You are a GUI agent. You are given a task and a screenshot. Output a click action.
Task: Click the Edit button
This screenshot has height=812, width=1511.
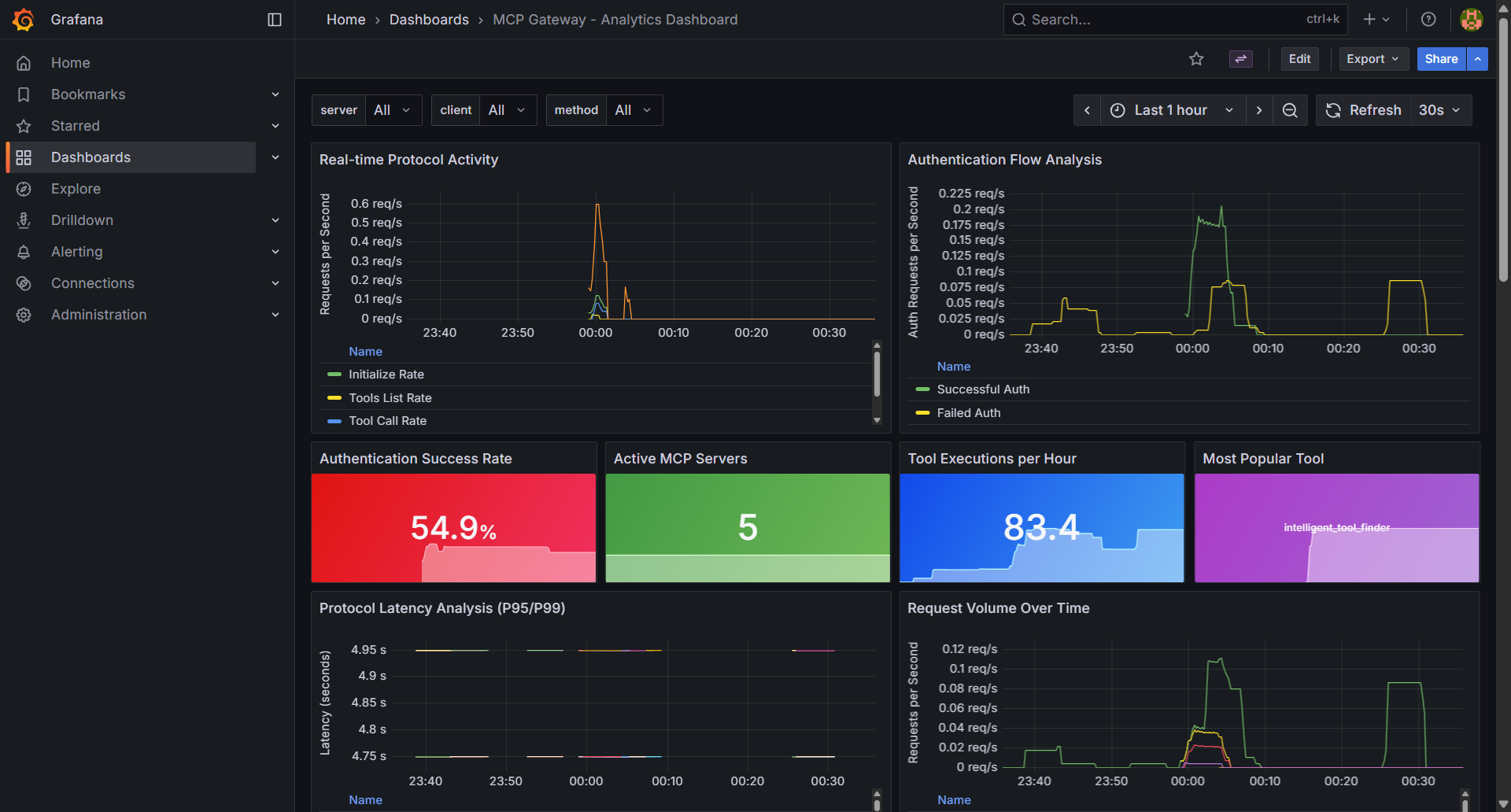tap(1299, 58)
